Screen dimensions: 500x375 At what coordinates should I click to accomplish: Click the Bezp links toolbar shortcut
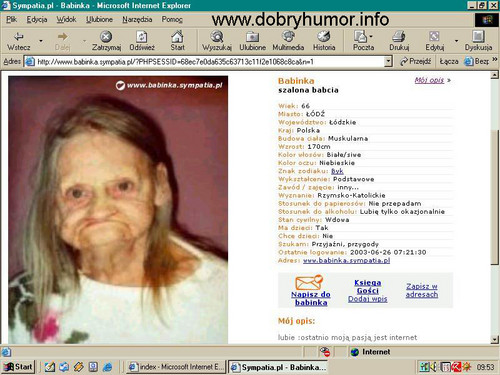(477, 61)
